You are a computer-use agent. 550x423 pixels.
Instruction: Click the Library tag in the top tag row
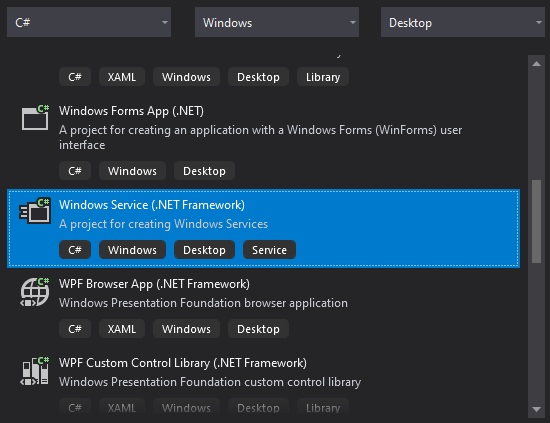pos(323,77)
